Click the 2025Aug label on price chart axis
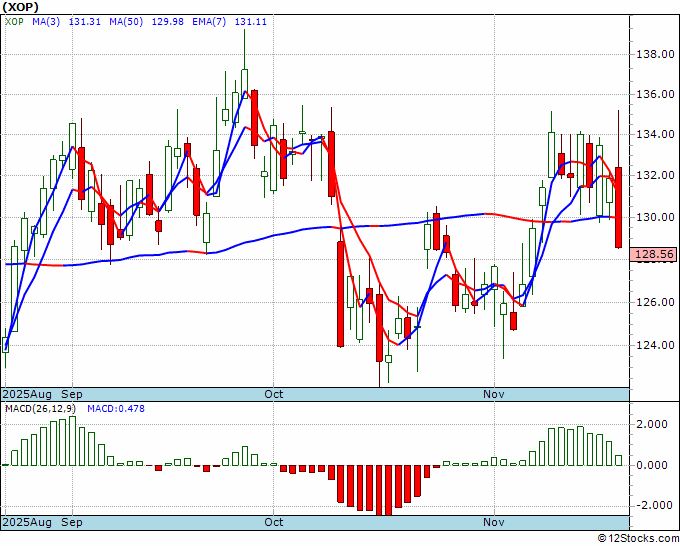This screenshot has width=680, height=546. click(x=28, y=394)
